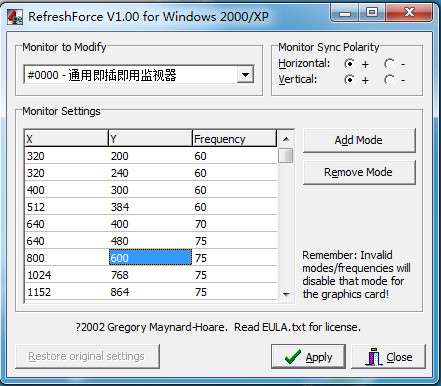Select the X value 1152 cell
Image resolution: width=441 pixels, height=386 pixels.
pyautogui.click(x=67, y=292)
